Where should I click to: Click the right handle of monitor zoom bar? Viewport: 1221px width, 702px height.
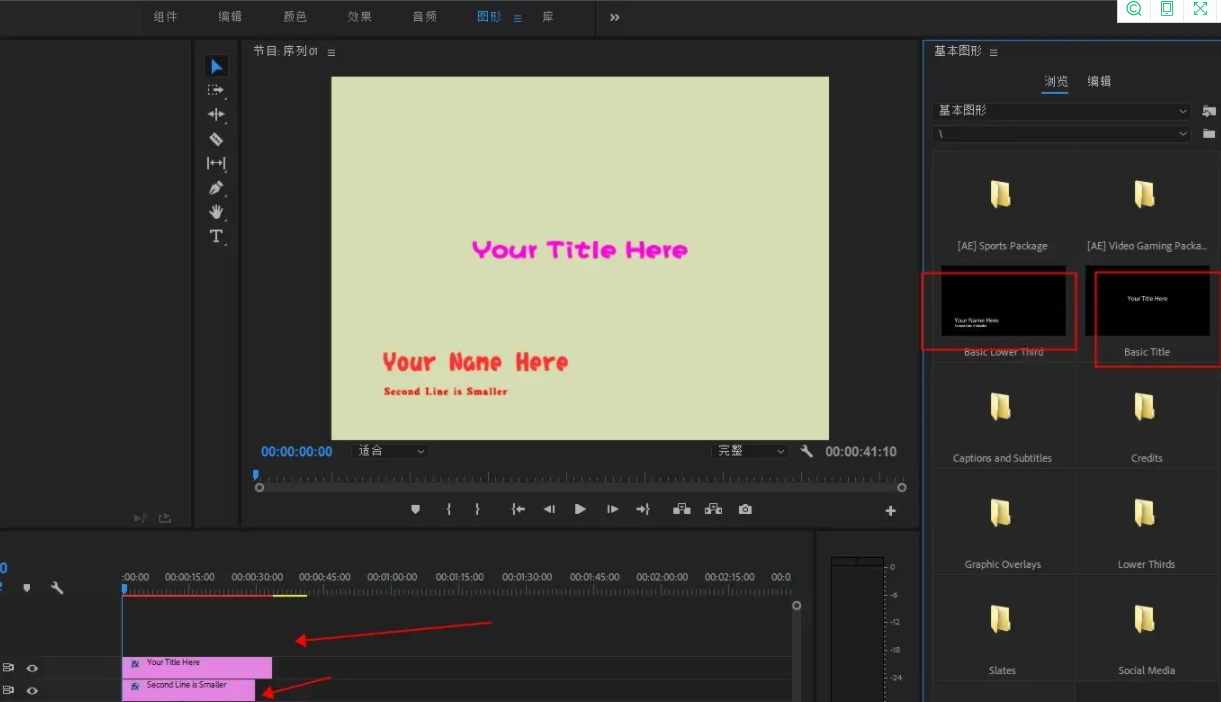tap(901, 488)
